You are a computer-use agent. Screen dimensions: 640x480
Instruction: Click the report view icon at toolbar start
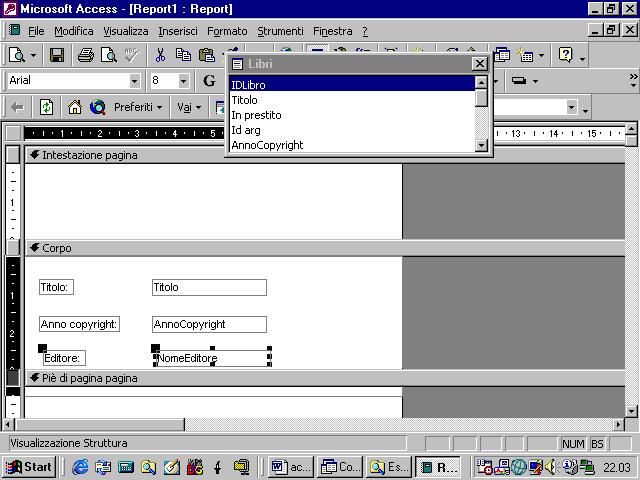[x=17, y=55]
